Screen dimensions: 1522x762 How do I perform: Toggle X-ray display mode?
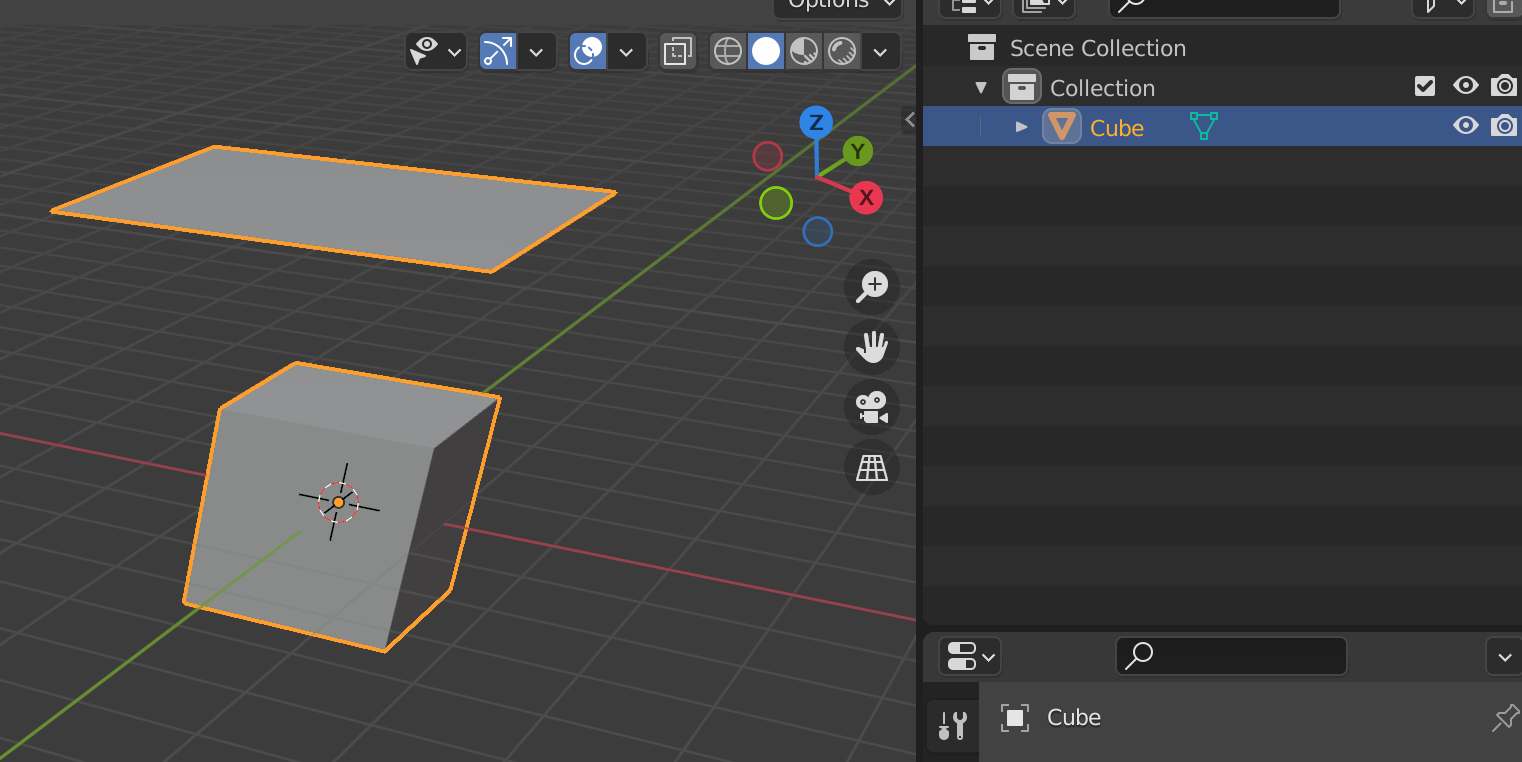pos(678,51)
